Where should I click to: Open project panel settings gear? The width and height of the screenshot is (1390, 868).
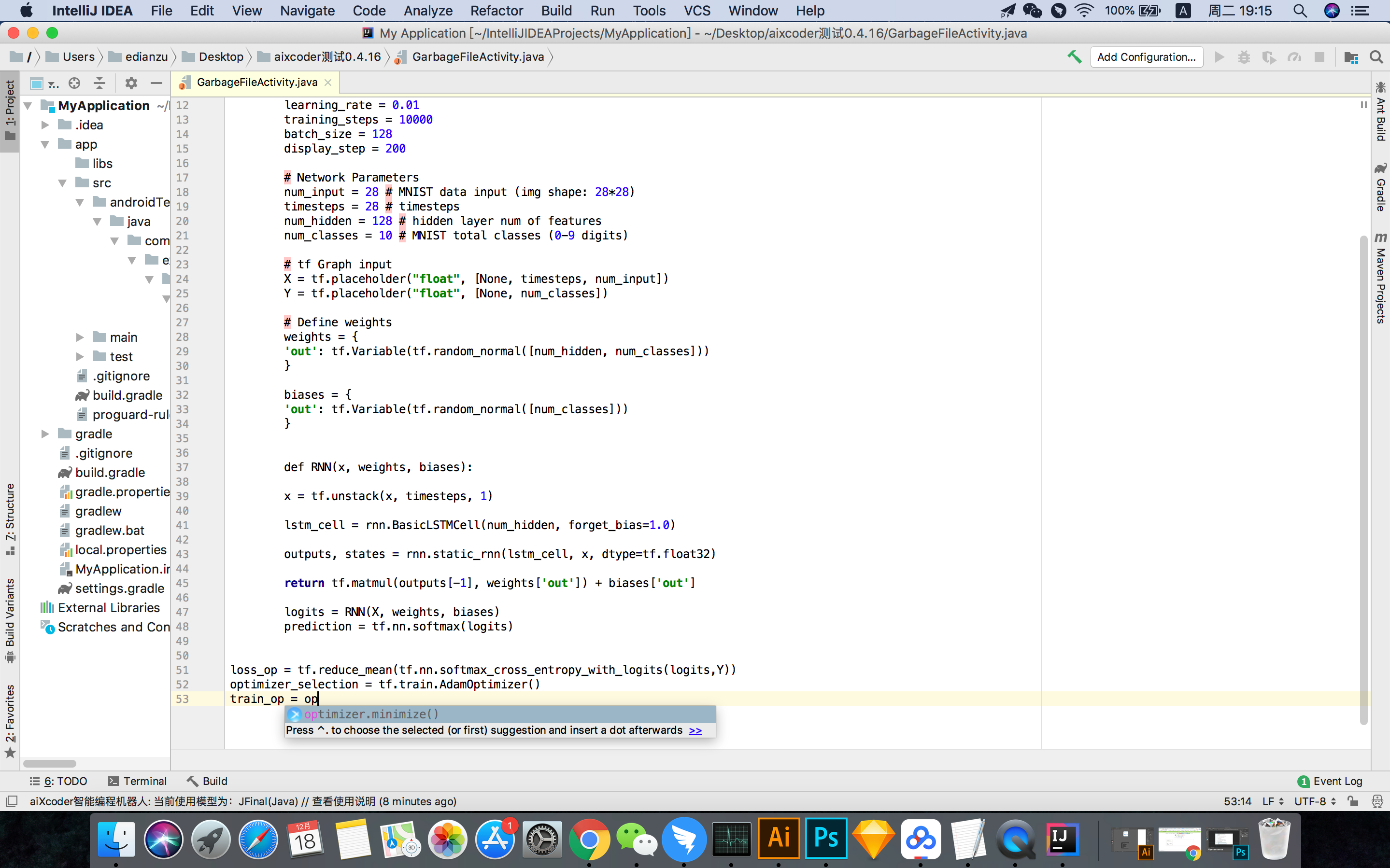point(131,83)
